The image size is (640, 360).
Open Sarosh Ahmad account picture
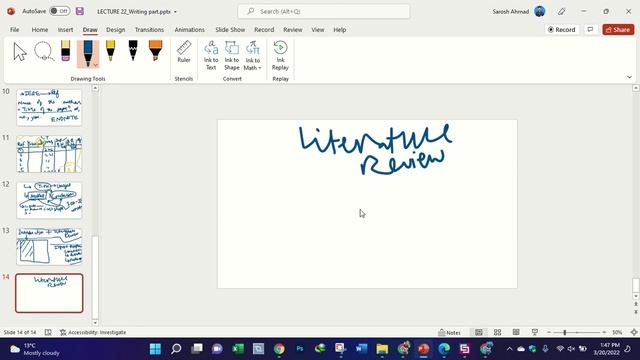pos(540,11)
